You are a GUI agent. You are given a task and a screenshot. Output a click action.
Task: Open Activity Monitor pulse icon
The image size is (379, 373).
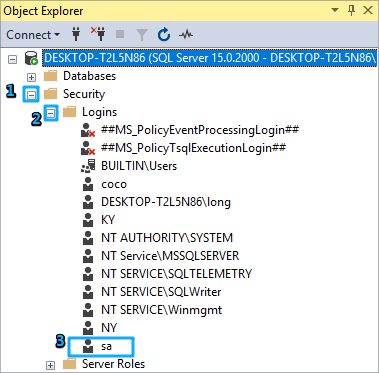coord(186,34)
